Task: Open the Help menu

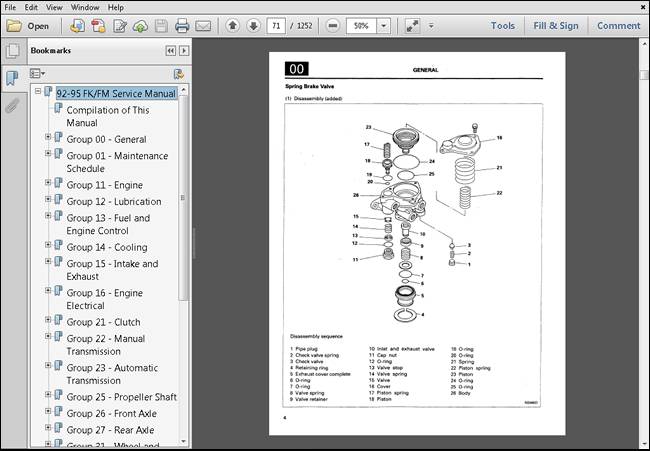Action: pyautogui.click(x=116, y=7)
